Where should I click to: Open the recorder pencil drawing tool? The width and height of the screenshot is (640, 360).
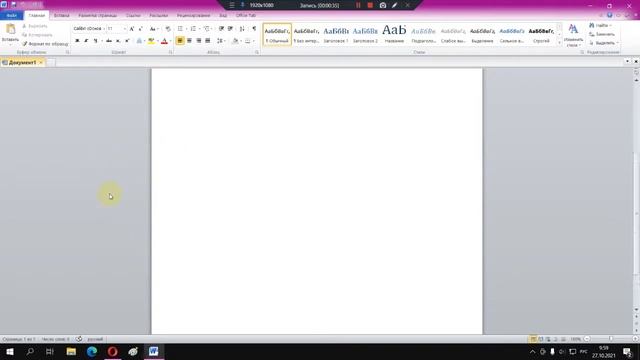click(x=395, y=5)
